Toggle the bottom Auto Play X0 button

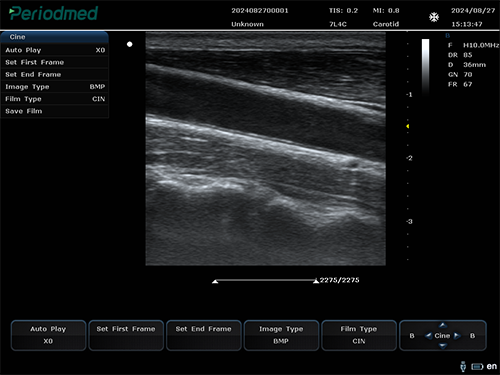click(48, 335)
